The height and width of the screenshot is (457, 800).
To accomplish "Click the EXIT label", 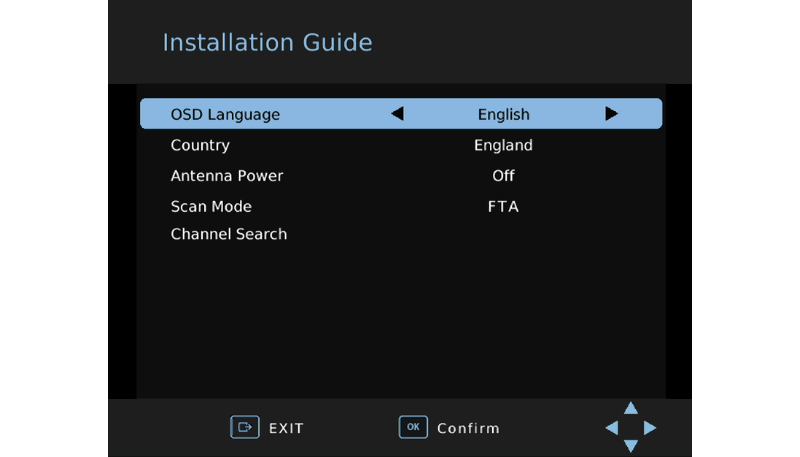I will point(286,428).
